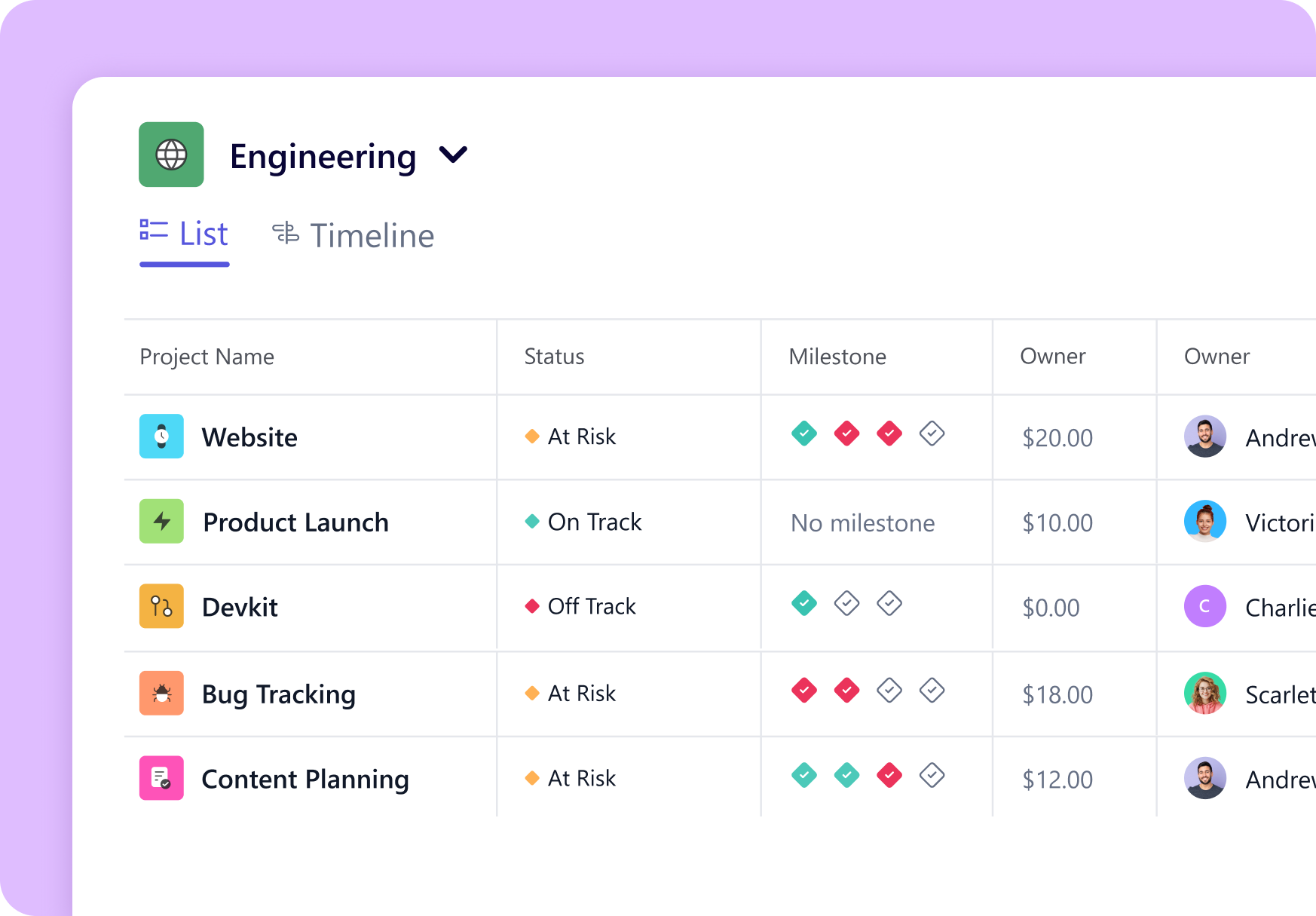Viewport: 1316px width, 916px height.
Task: Click Content Planning's red third milestone marker
Action: click(889, 775)
